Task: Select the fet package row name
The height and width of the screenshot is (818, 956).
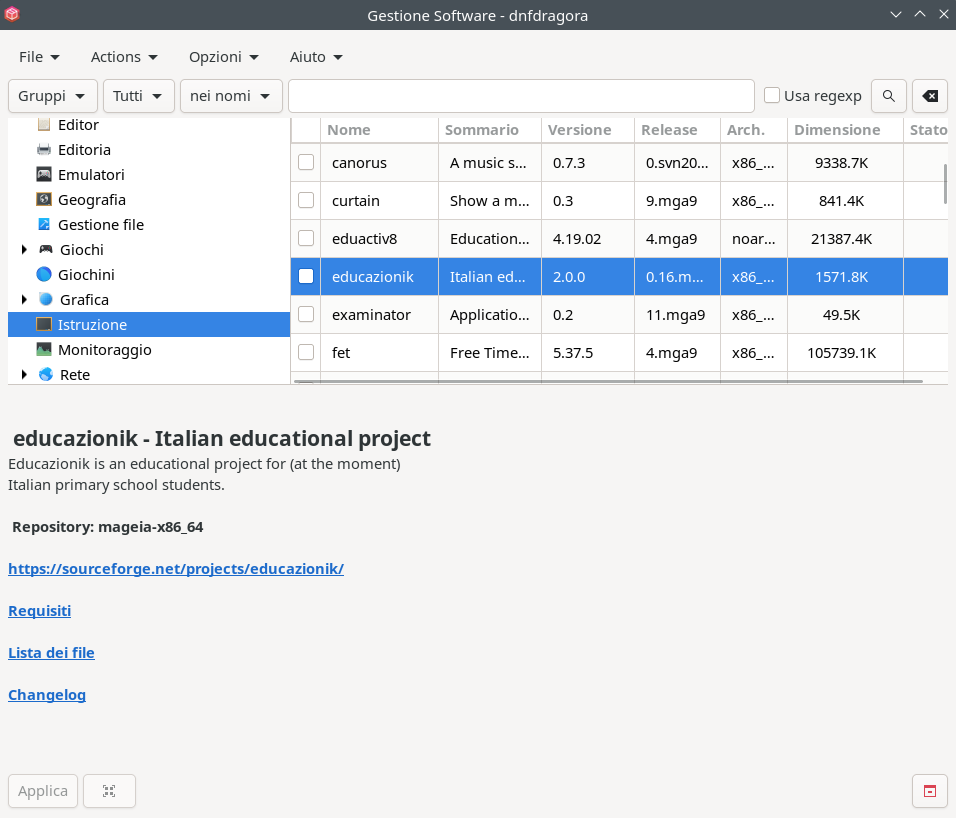Action: coord(341,353)
